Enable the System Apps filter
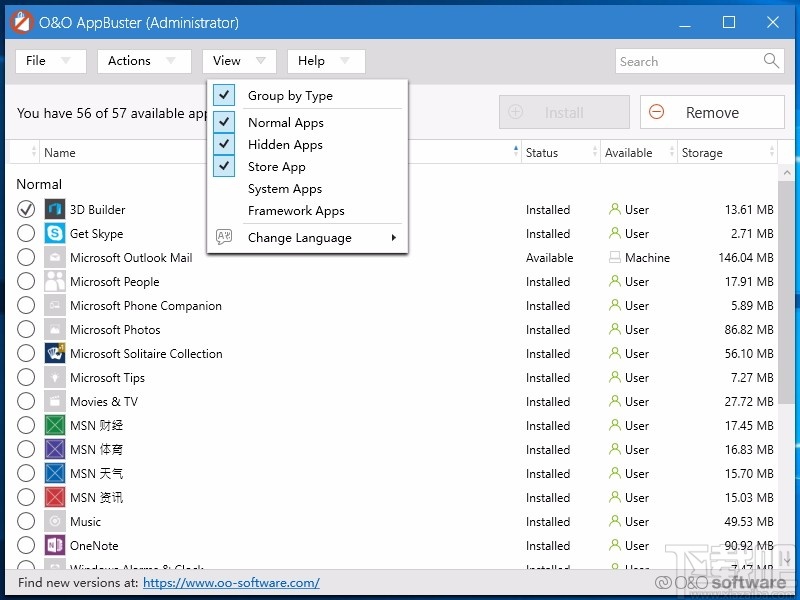Image resolution: width=800 pixels, height=600 pixels. click(284, 188)
